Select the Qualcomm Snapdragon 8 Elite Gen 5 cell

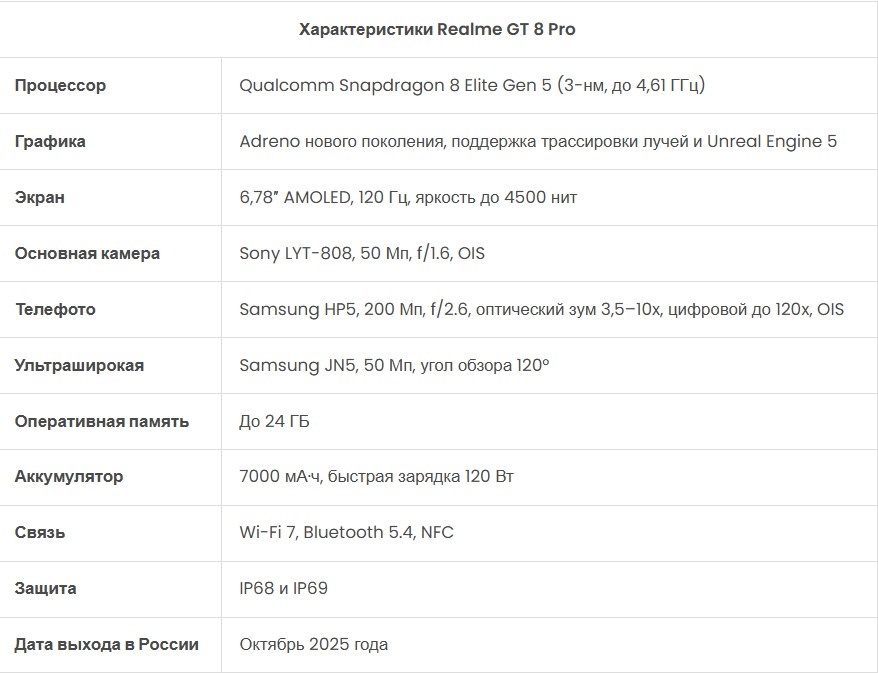point(472,85)
